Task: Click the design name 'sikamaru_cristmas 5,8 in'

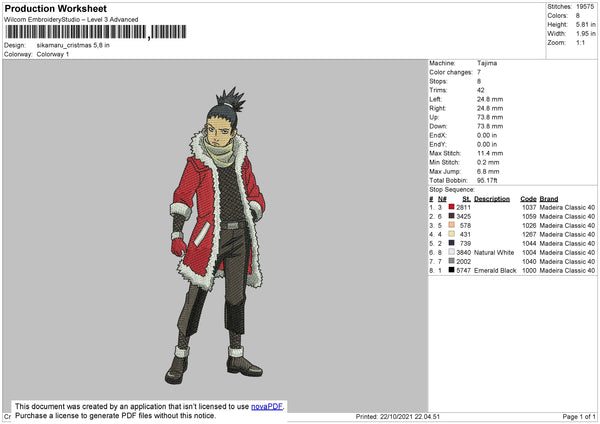Action: (x=73, y=45)
